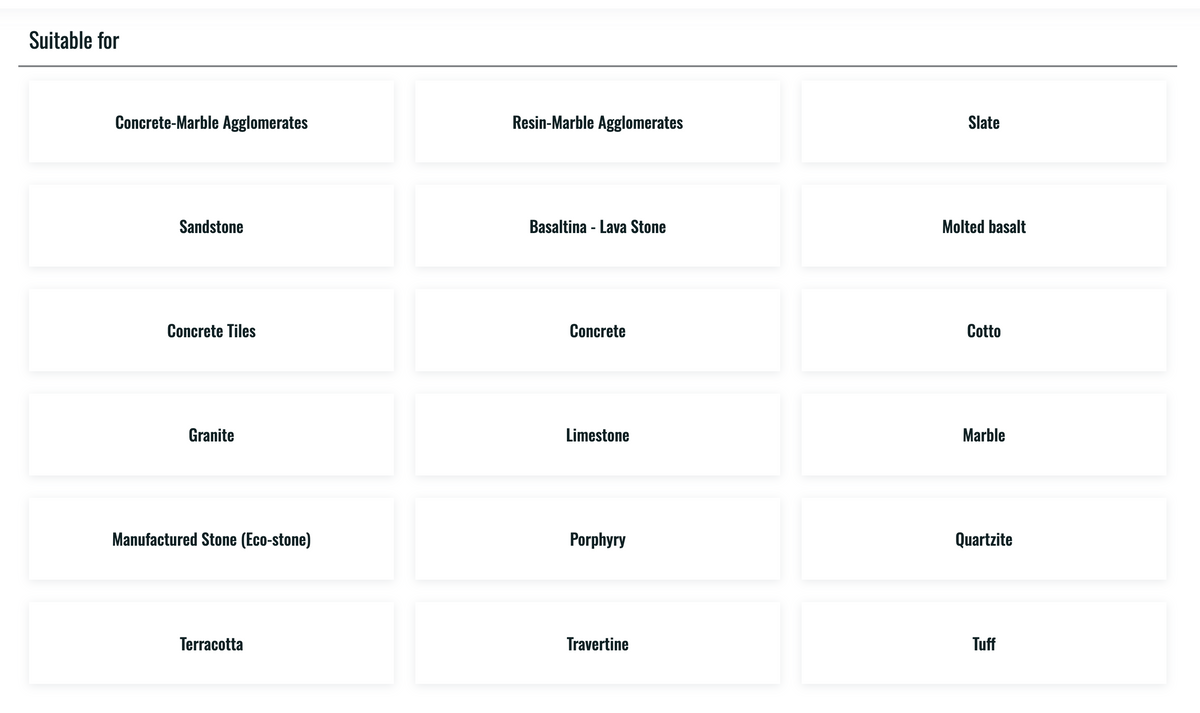Viewport: 1200px width, 713px height.
Task: Click the Concrete Tiles card
Action: (x=211, y=331)
